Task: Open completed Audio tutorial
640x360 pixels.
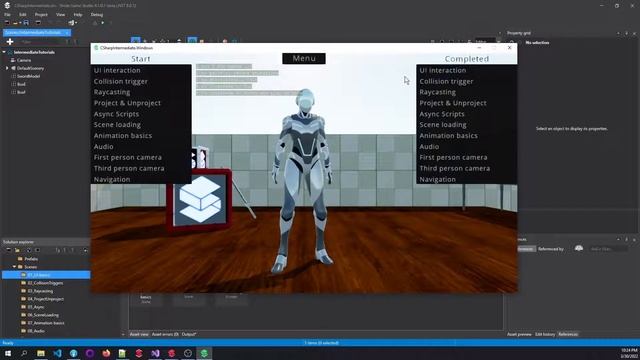Action: tap(429, 147)
